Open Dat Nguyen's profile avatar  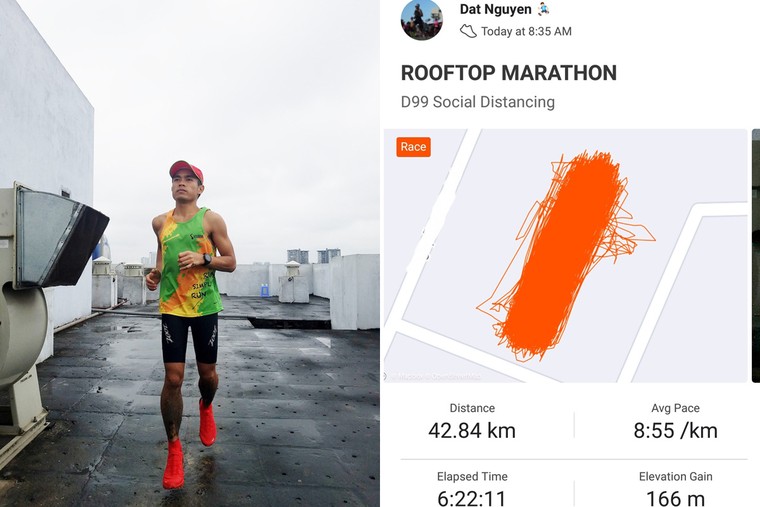[421, 19]
